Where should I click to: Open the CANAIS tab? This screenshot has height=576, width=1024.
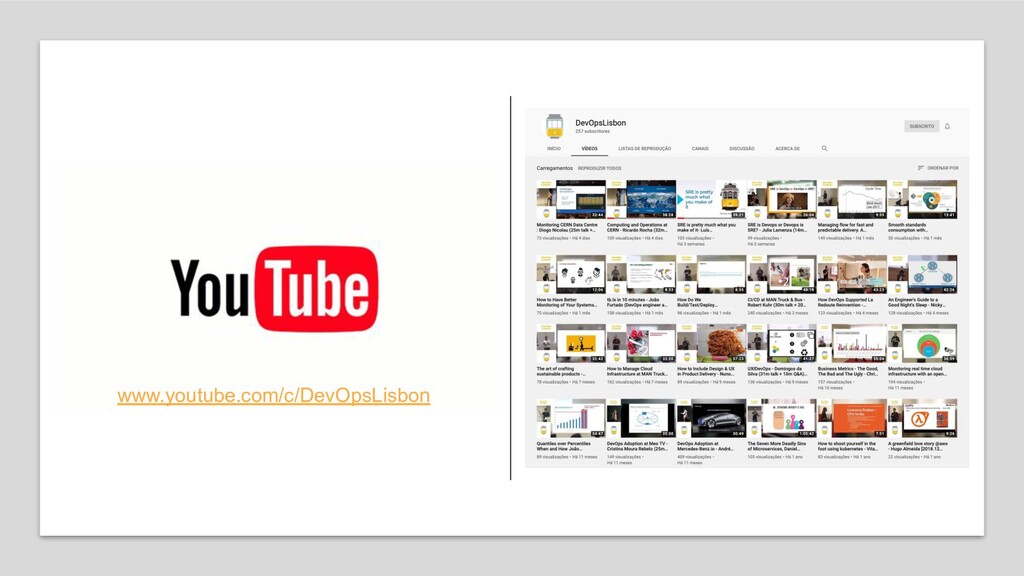(x=700, y=149)
